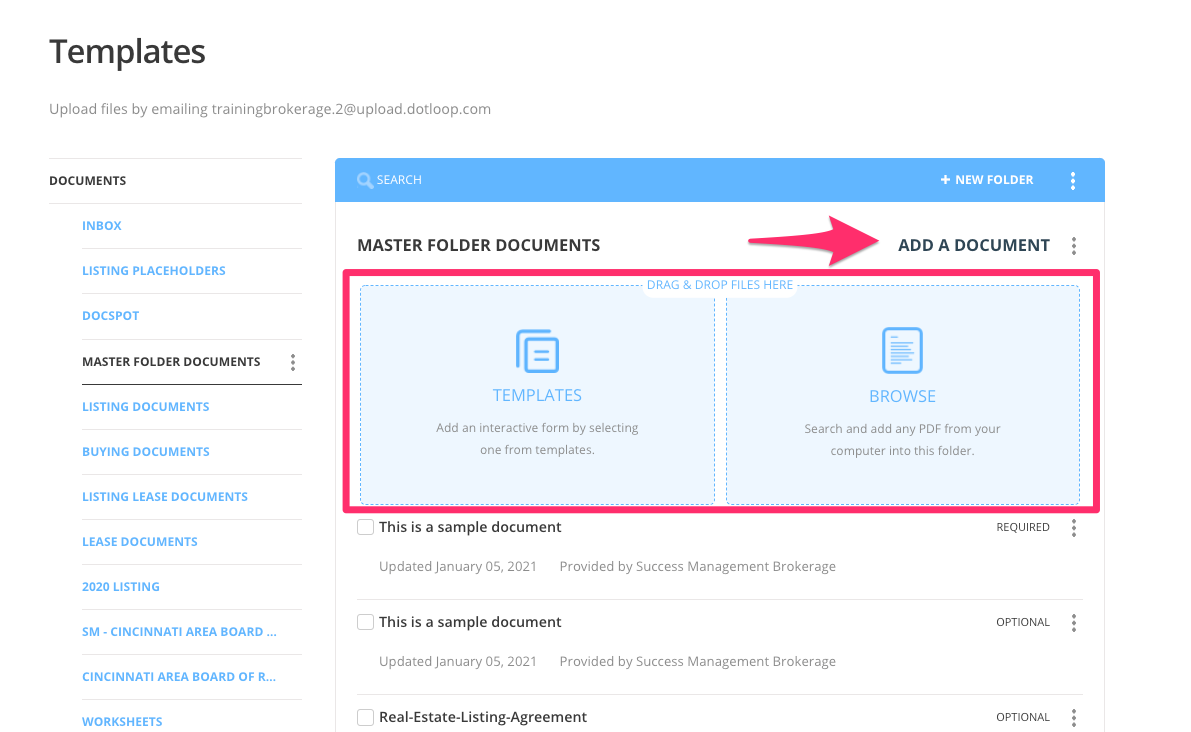Image resolution: width=1191 pixels, height=732 pixels.
Task: Check the first sample document checkbox
Action: tap(365, 526)
